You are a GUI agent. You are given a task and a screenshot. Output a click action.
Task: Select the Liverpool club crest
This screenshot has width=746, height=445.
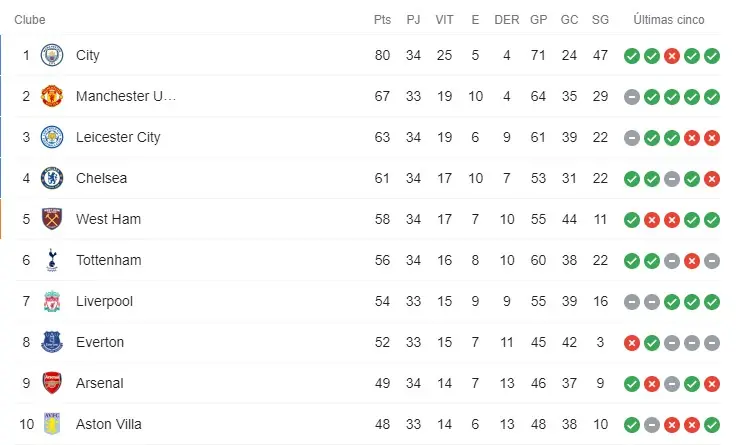coord(51,302)
